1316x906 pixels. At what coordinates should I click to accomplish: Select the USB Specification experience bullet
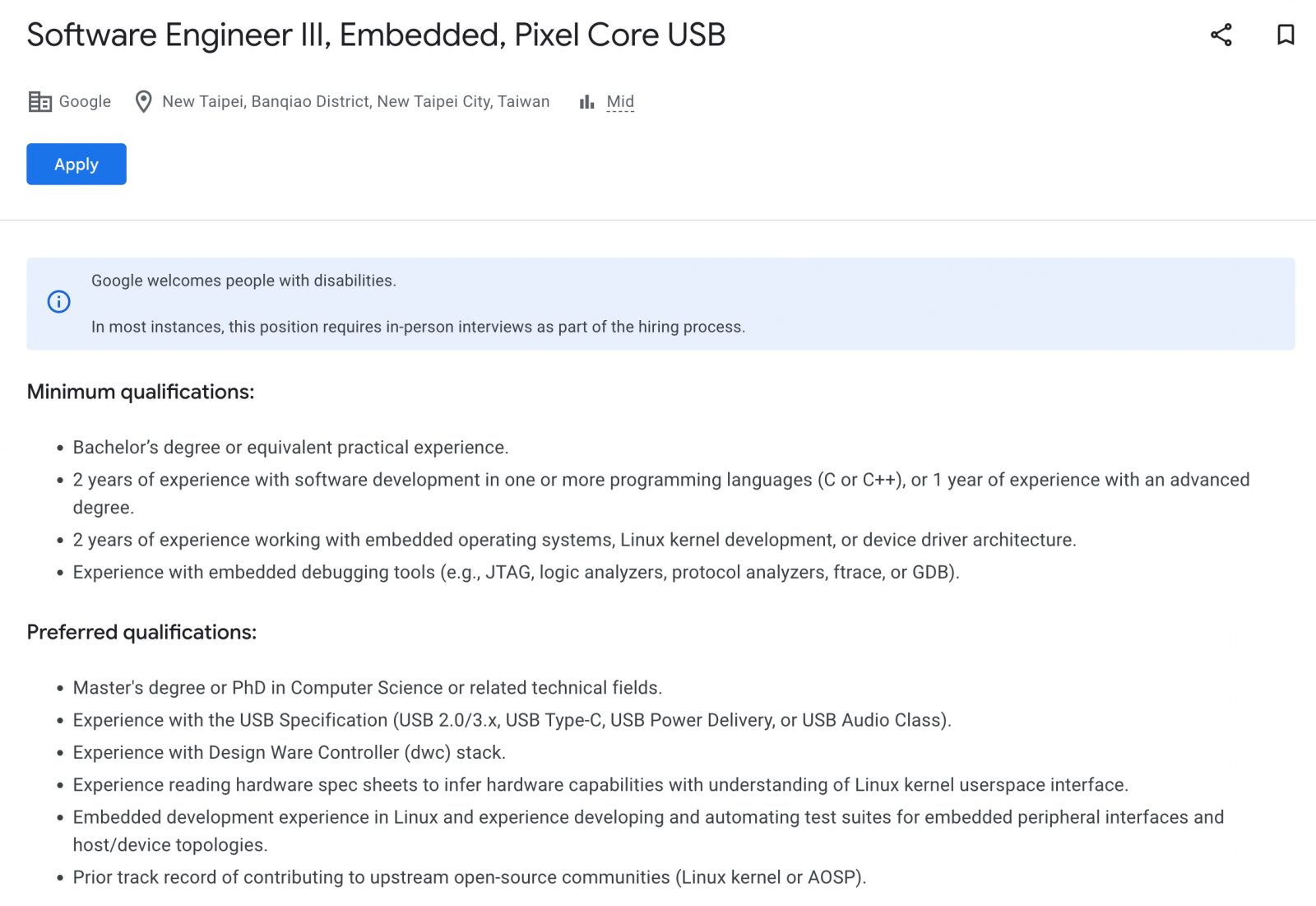click(512, 720)
